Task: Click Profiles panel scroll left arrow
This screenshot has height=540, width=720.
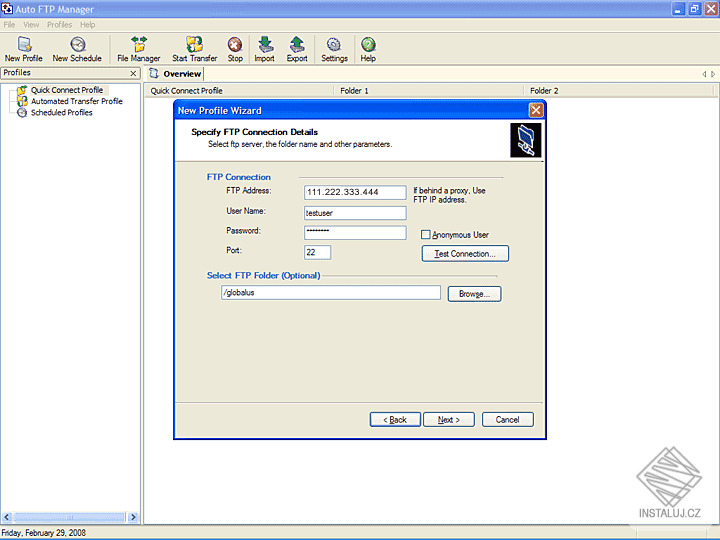Action: [6, 517]
